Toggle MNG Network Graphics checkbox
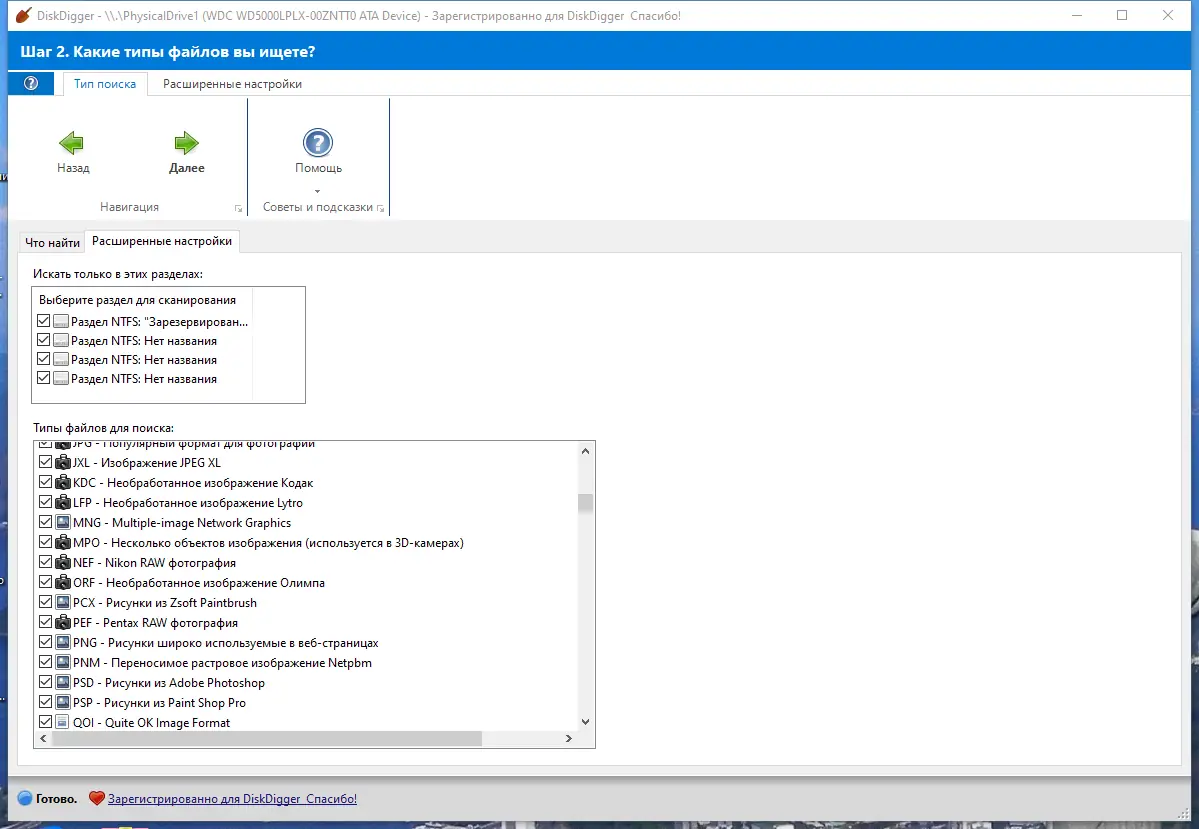This screenshot has height=829, width=1199. point(45,522)
